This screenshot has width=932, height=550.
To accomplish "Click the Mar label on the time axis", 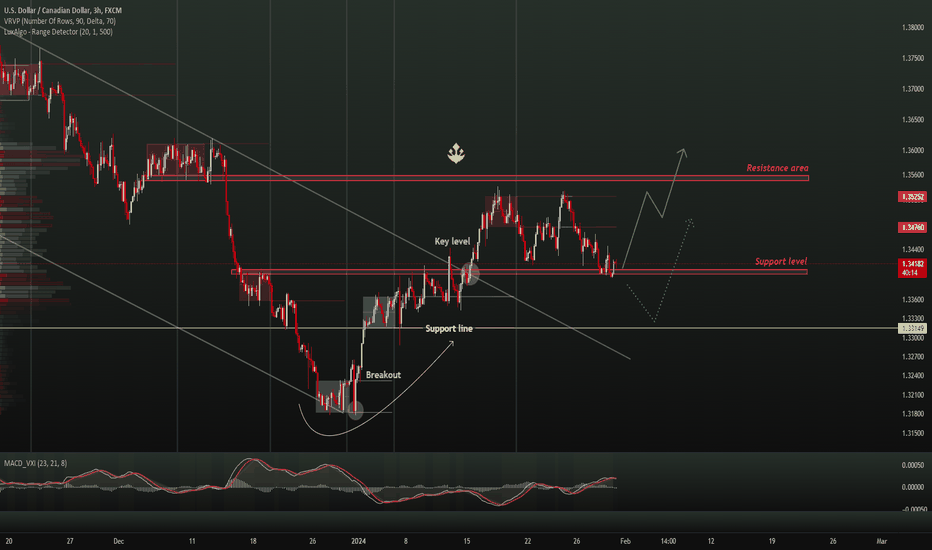I will (881, 542).
